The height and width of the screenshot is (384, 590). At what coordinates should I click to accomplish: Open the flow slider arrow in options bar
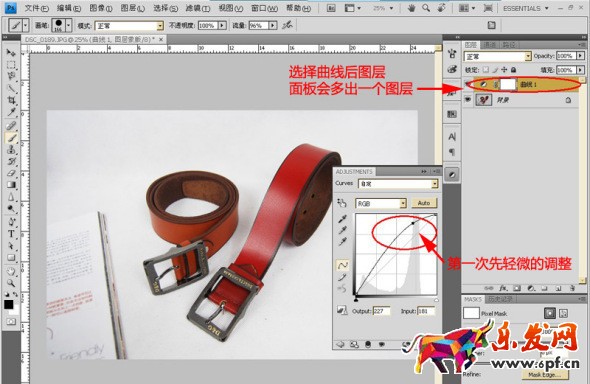(273, 25)
